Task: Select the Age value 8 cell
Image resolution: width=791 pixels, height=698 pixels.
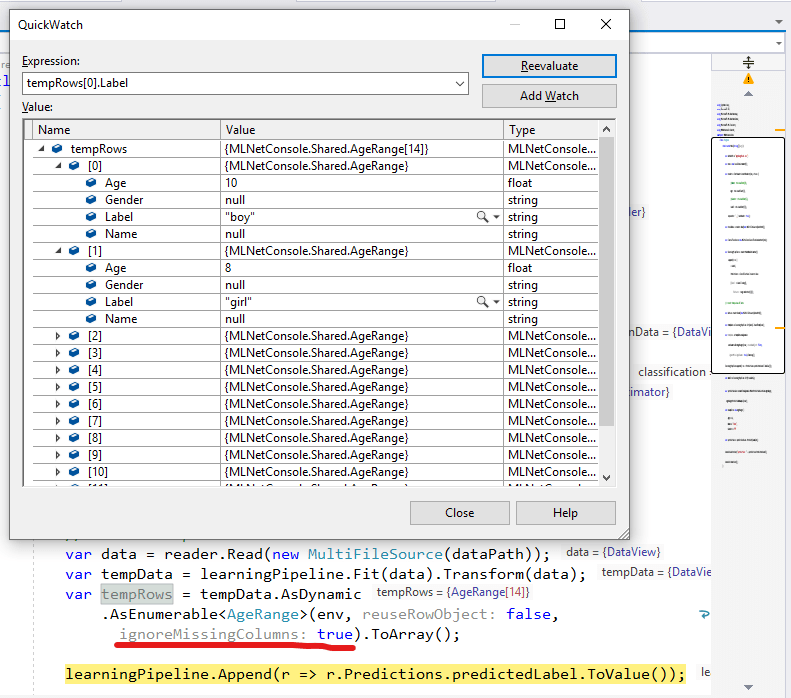Action: coord(362,268)
